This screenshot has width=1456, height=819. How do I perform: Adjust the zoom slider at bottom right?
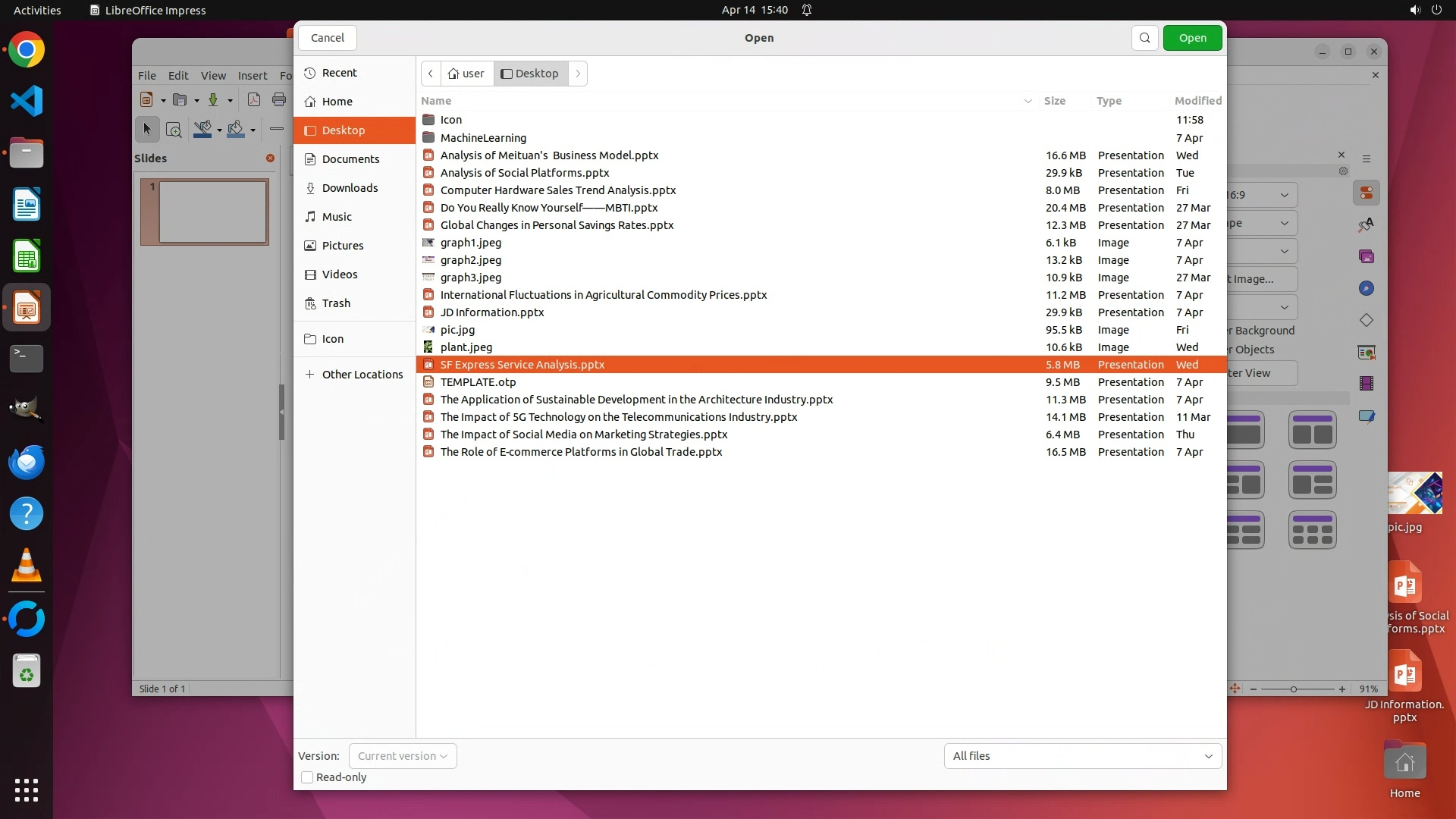tap(1294, 689)
